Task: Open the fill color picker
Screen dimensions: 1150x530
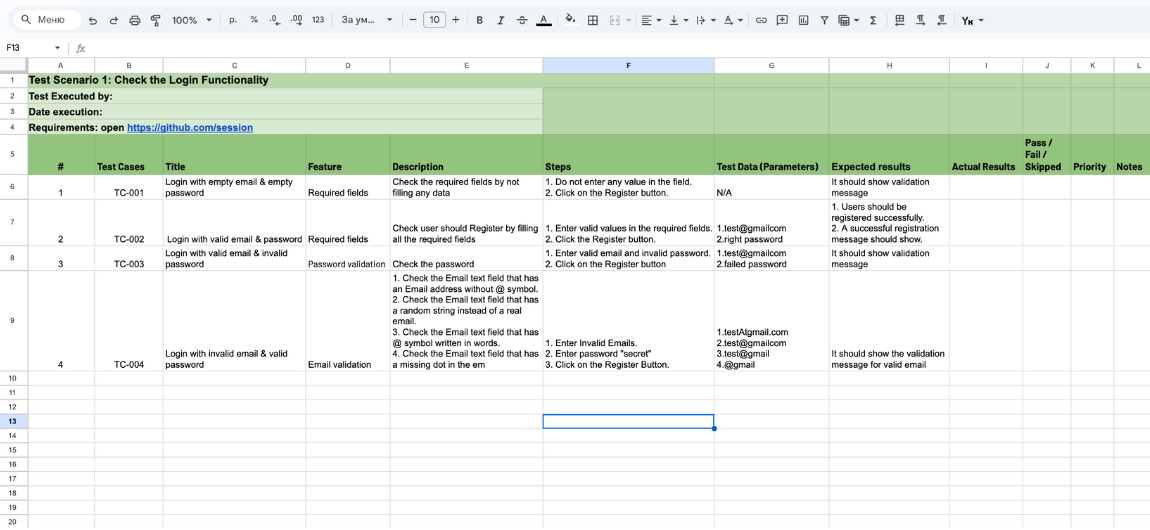Action: click(x=571, y=21)
